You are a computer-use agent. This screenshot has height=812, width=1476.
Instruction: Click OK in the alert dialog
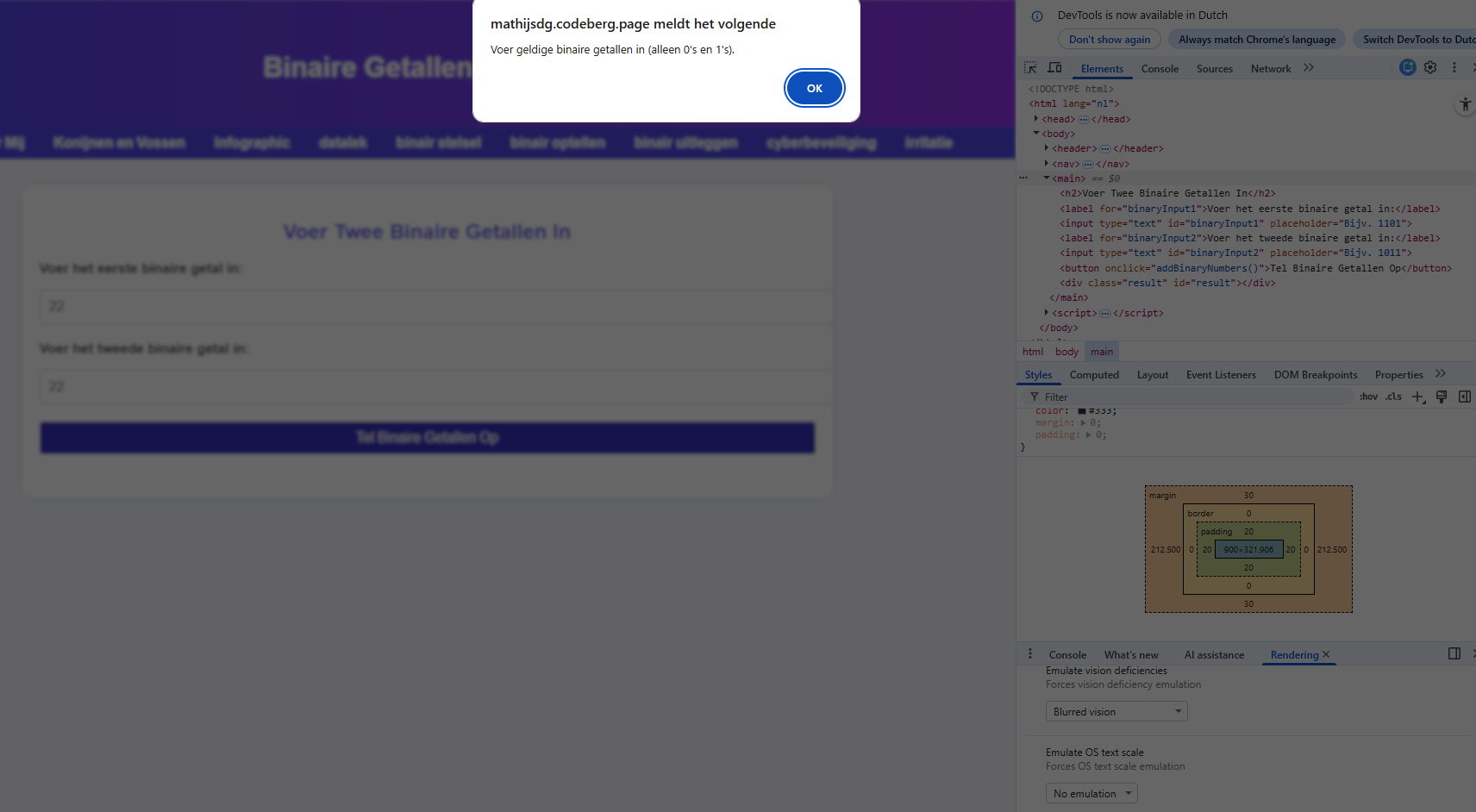[x=814, y=88]
